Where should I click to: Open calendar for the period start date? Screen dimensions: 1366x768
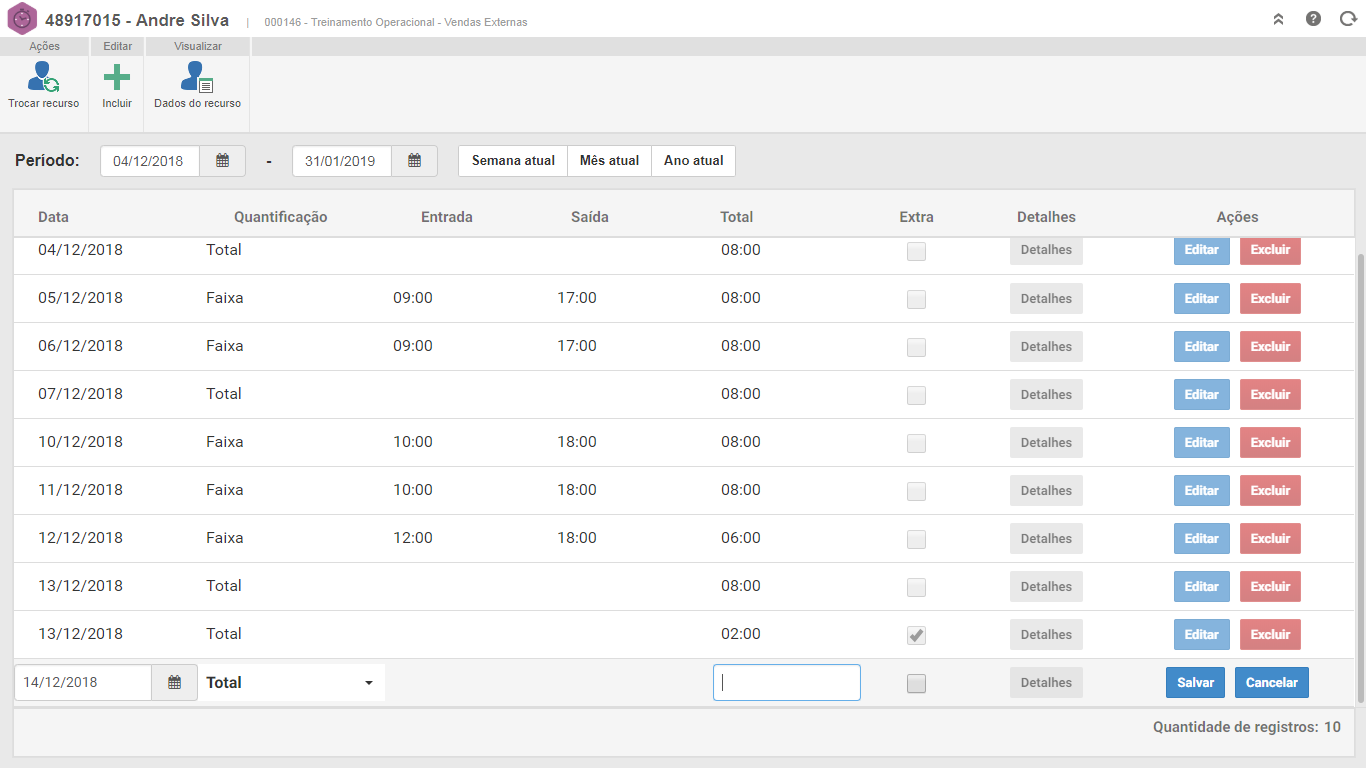(x=223, y=161)
